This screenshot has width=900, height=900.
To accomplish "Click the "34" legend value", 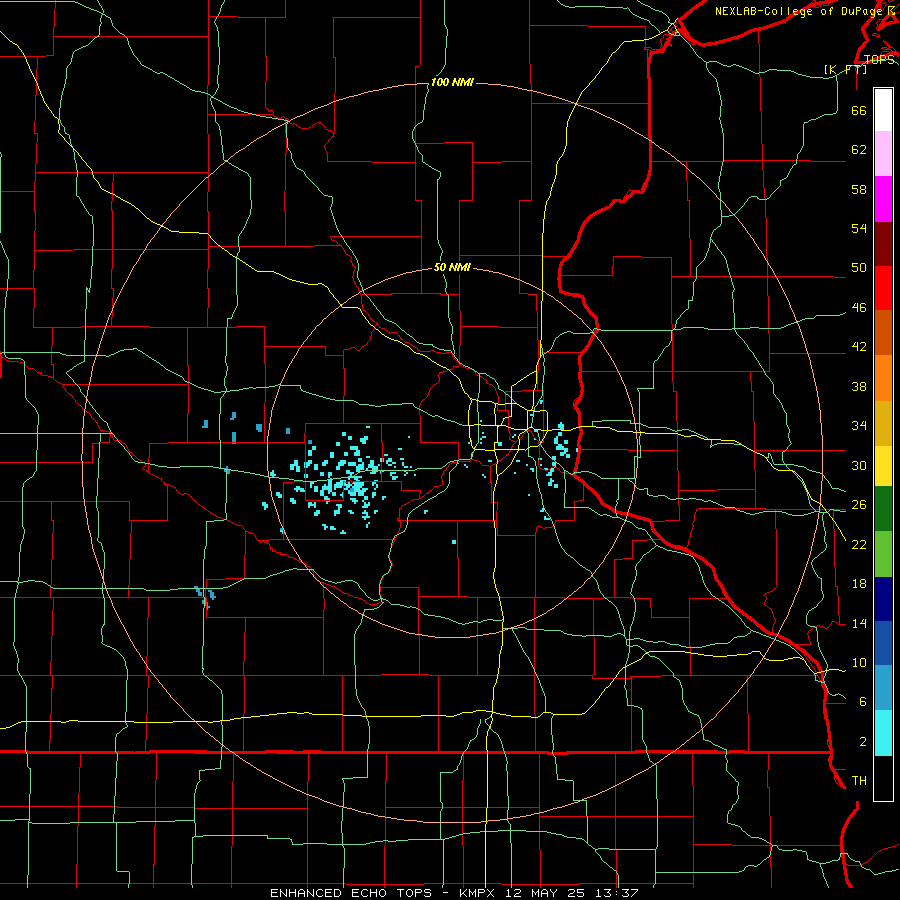I will click(x=859, y=426).
